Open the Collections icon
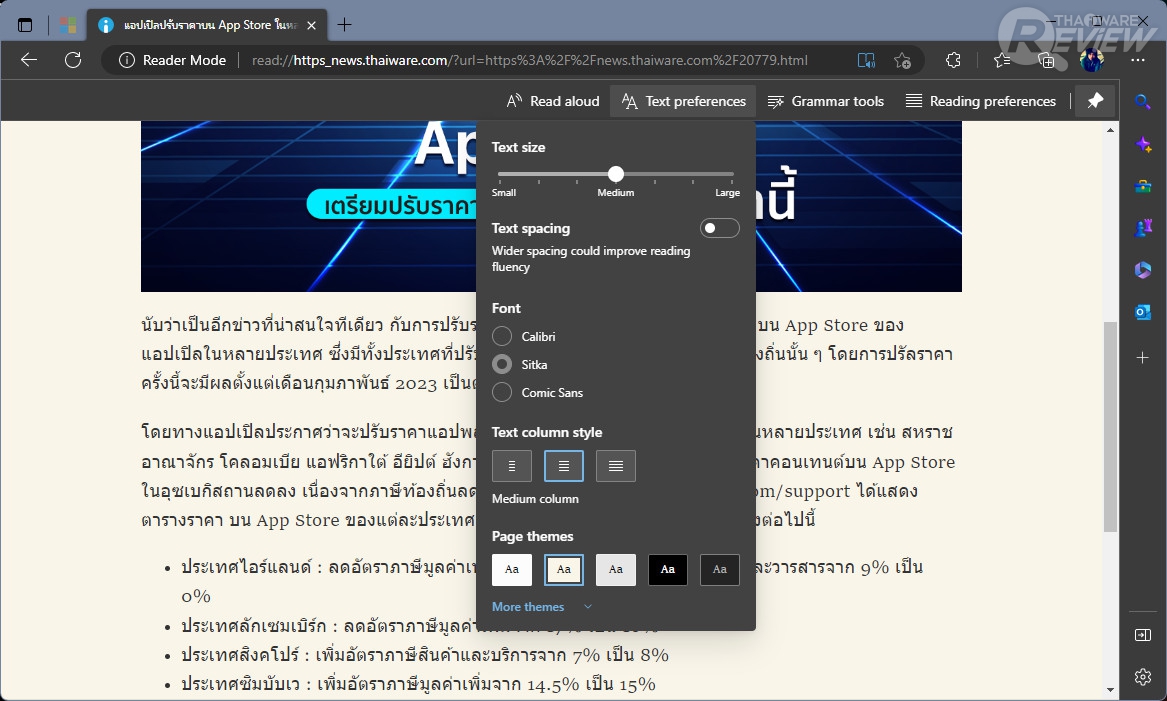1167x701 pixels. tap(1046, 60)
